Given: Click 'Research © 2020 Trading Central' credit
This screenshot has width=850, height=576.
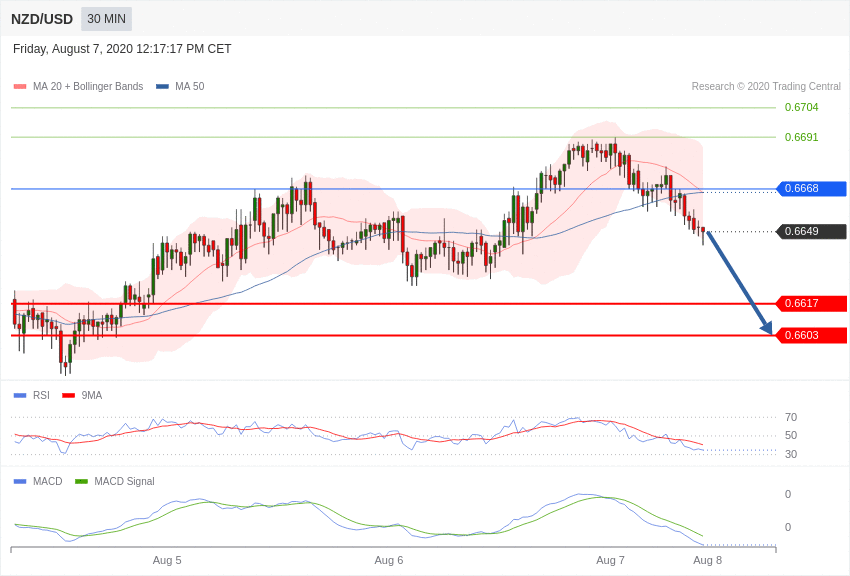Looking at the screenshot, I should coord(766,87).
